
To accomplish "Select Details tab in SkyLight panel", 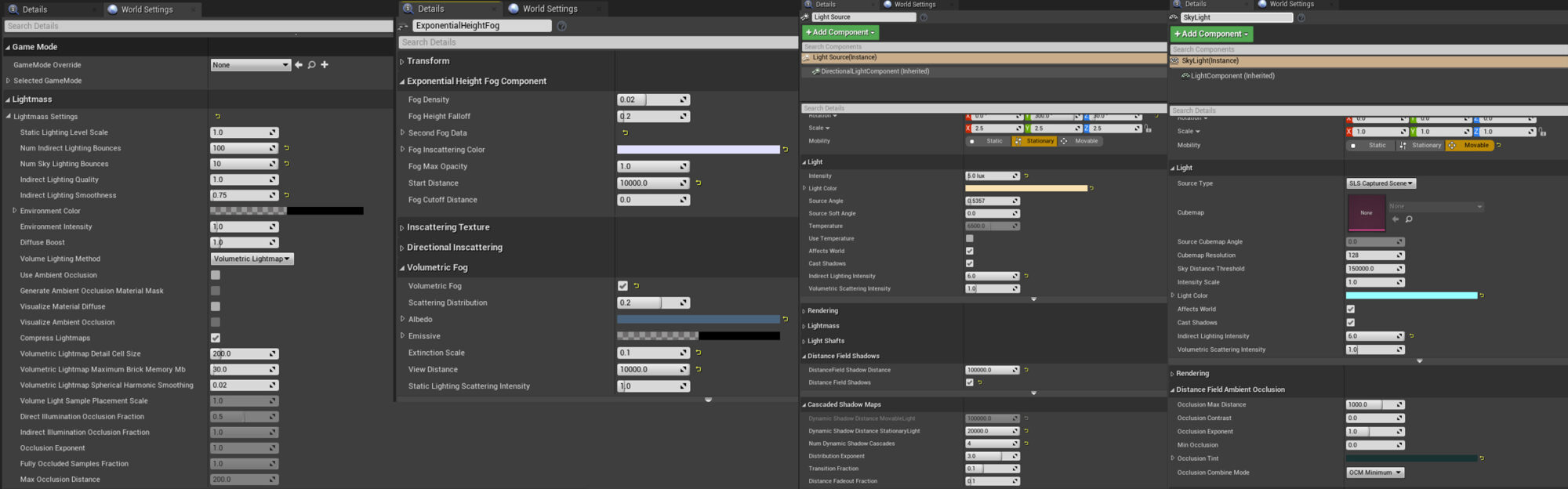I will (1195, 4).
